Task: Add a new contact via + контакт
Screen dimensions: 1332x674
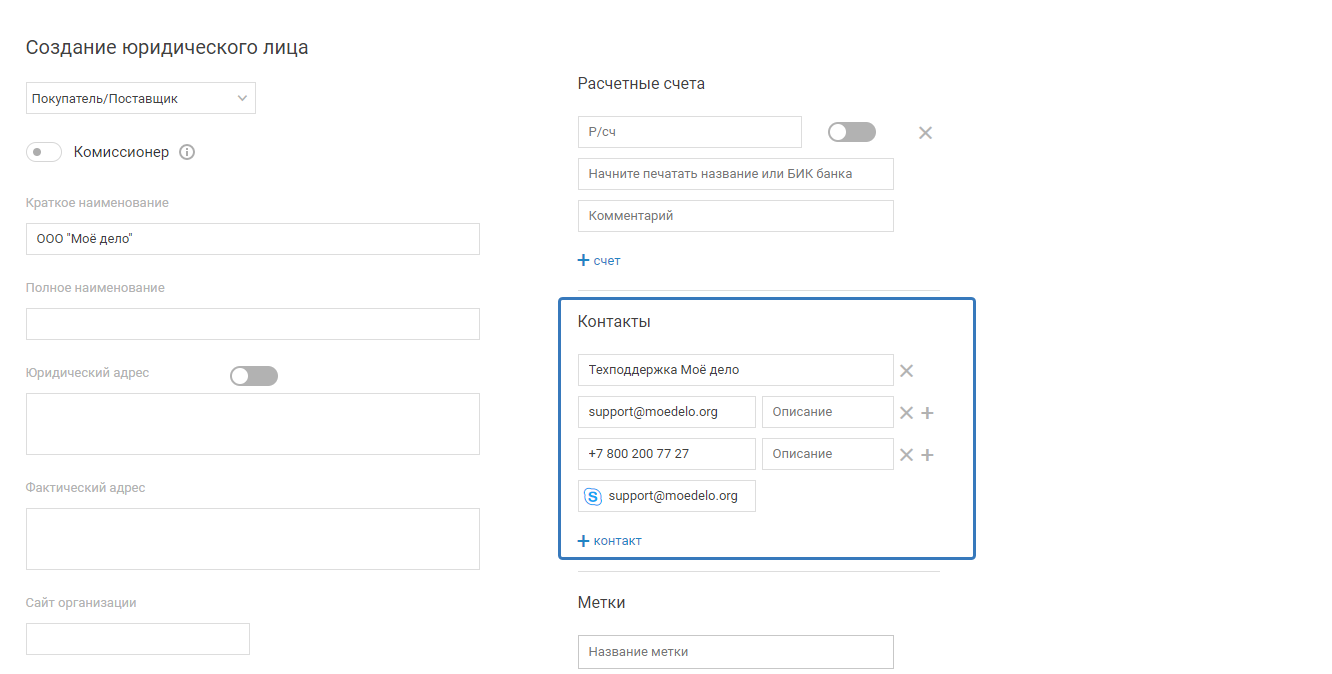Action: (610, 541)
